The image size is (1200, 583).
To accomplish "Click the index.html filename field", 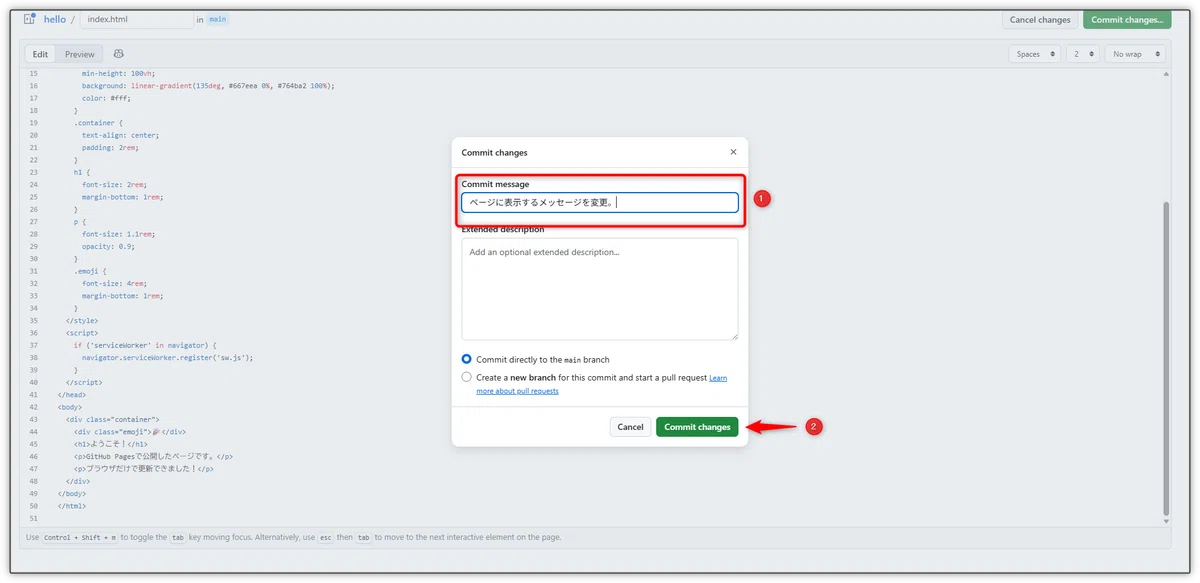I will coord(136,19).
